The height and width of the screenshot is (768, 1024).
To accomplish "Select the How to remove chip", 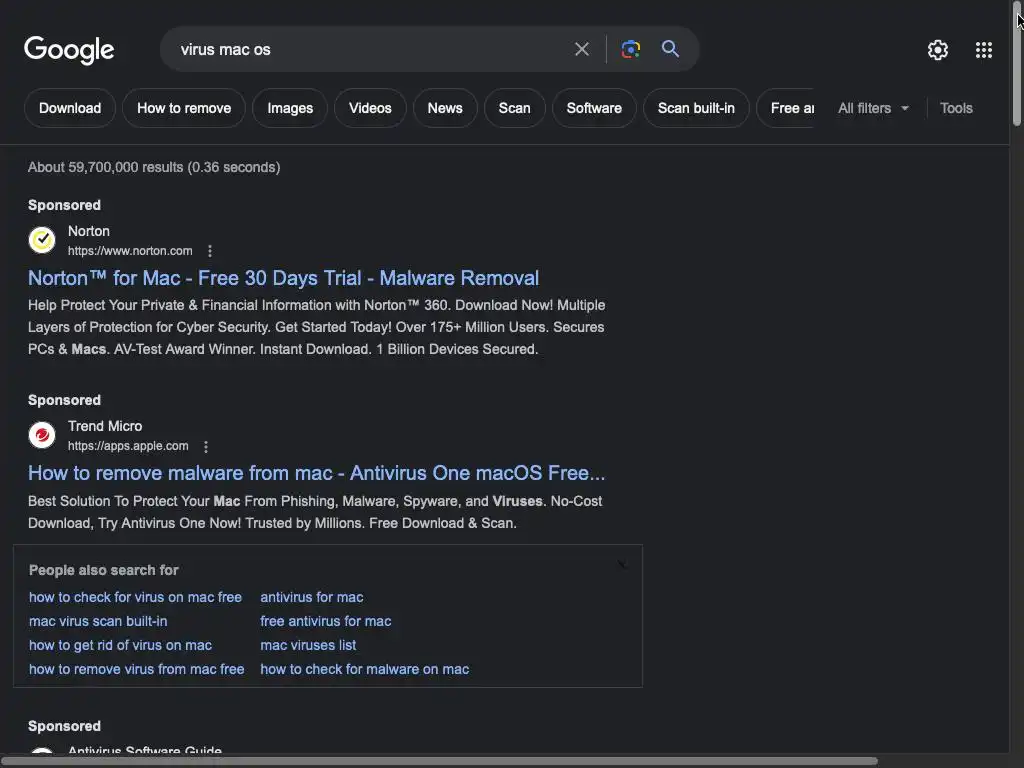I will (184, 108).
